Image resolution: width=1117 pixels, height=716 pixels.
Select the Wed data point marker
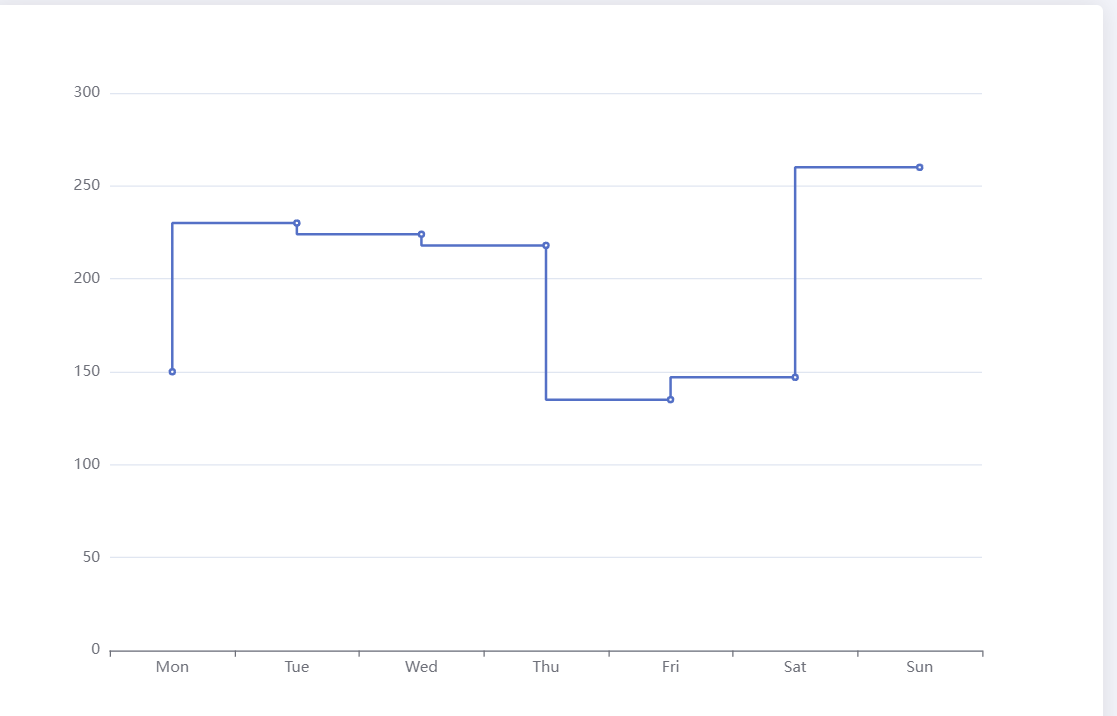tap(421, 234)
